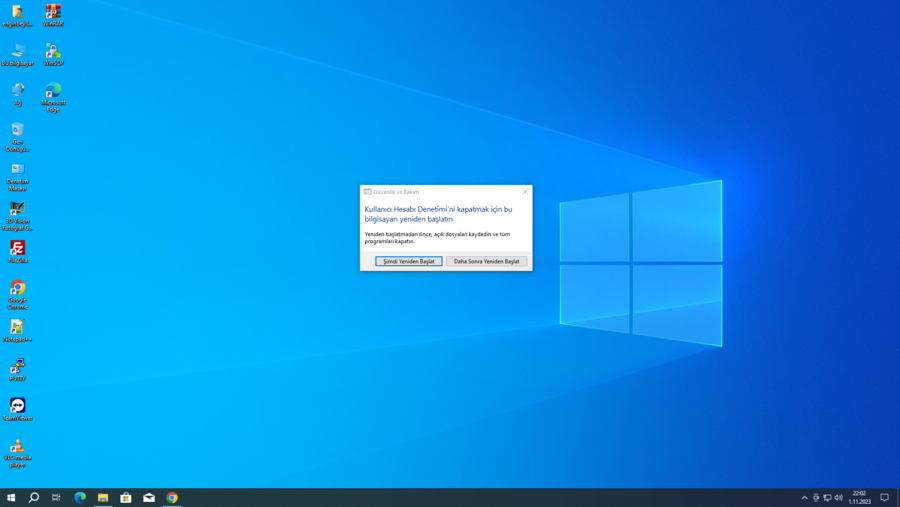900x507 pixels.
Task: Open WinRAR desktop icon
Action: [53, 16]
